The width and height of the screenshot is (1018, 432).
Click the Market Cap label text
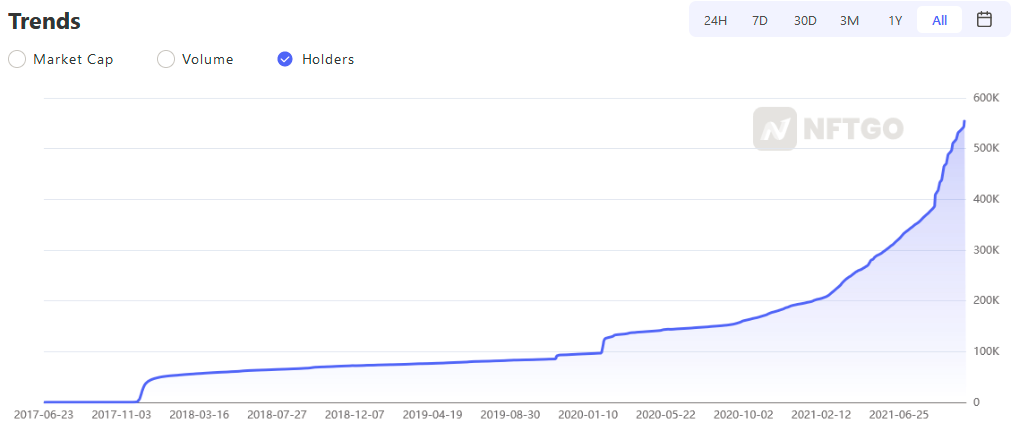tap(73, 59)
